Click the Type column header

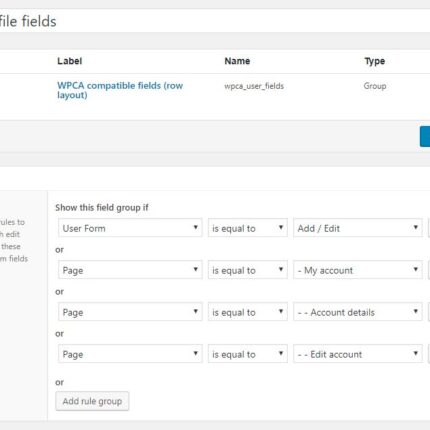click(375, 61)
